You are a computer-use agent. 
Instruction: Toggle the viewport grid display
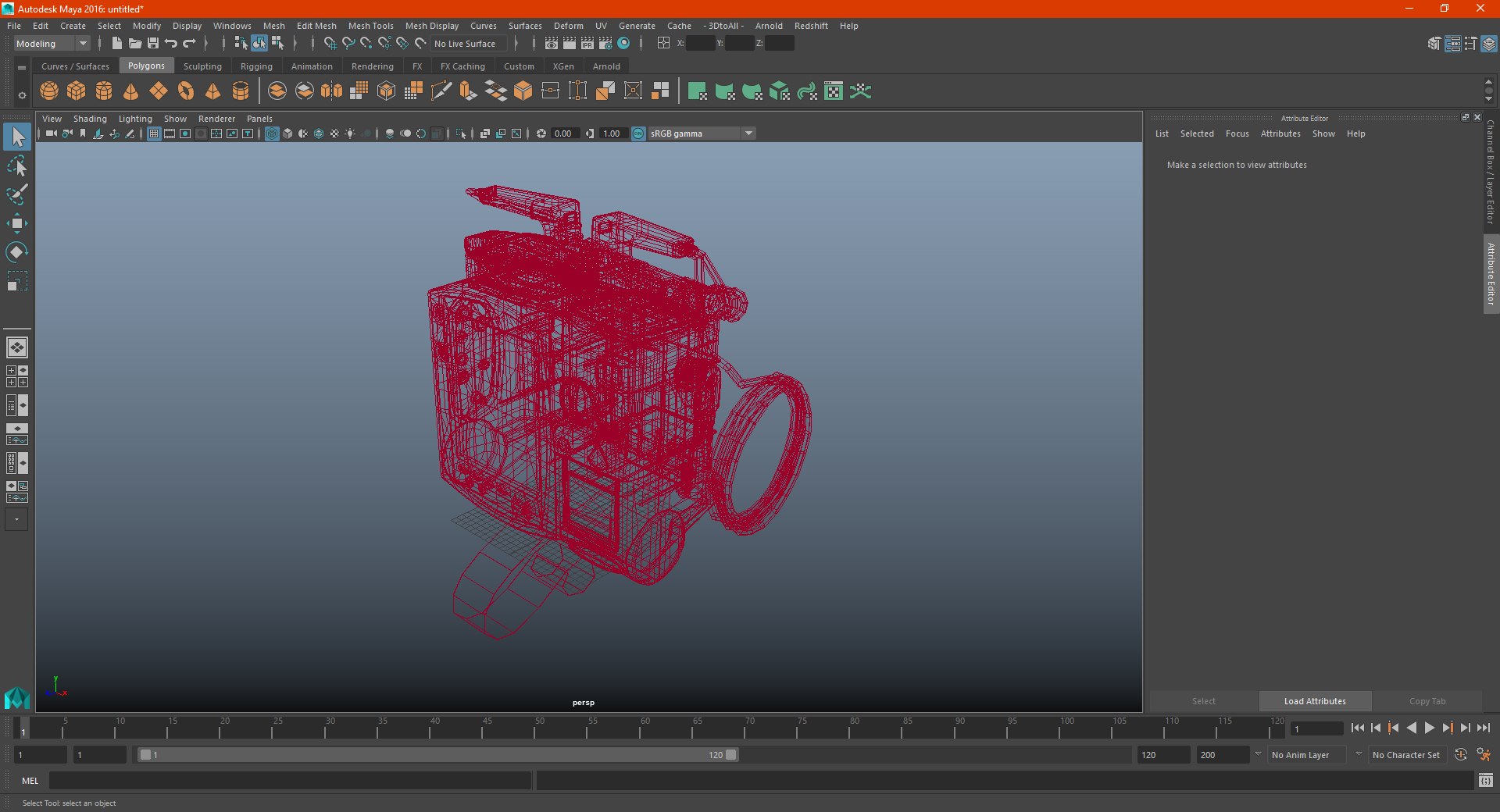click(x=154, y=134)
